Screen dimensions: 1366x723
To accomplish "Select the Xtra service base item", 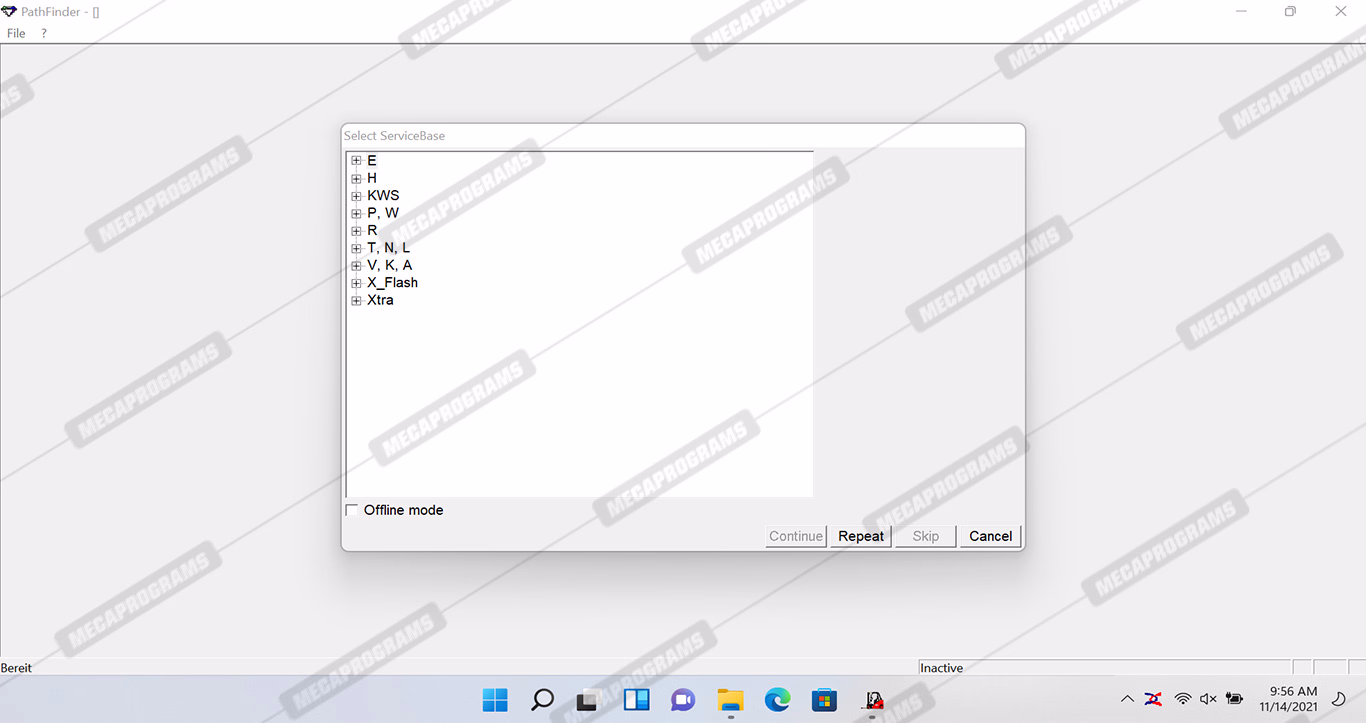I will click(x=380, y=300).
